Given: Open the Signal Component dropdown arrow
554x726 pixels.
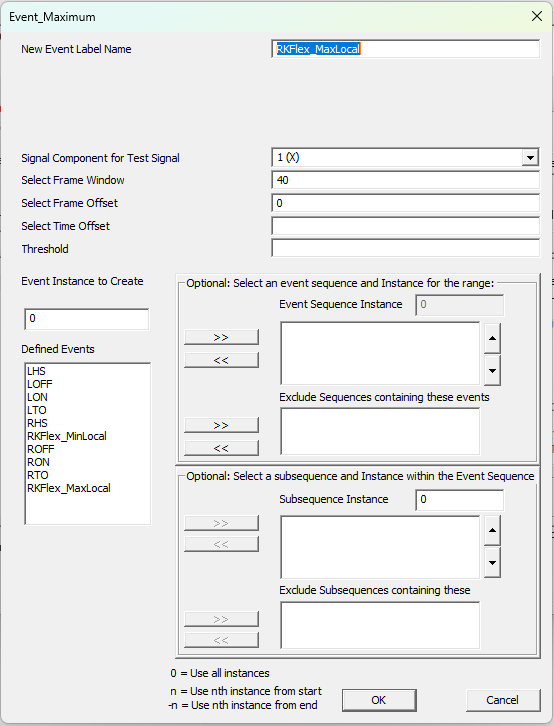Looking at the screenshot, I should pos(530,158).
